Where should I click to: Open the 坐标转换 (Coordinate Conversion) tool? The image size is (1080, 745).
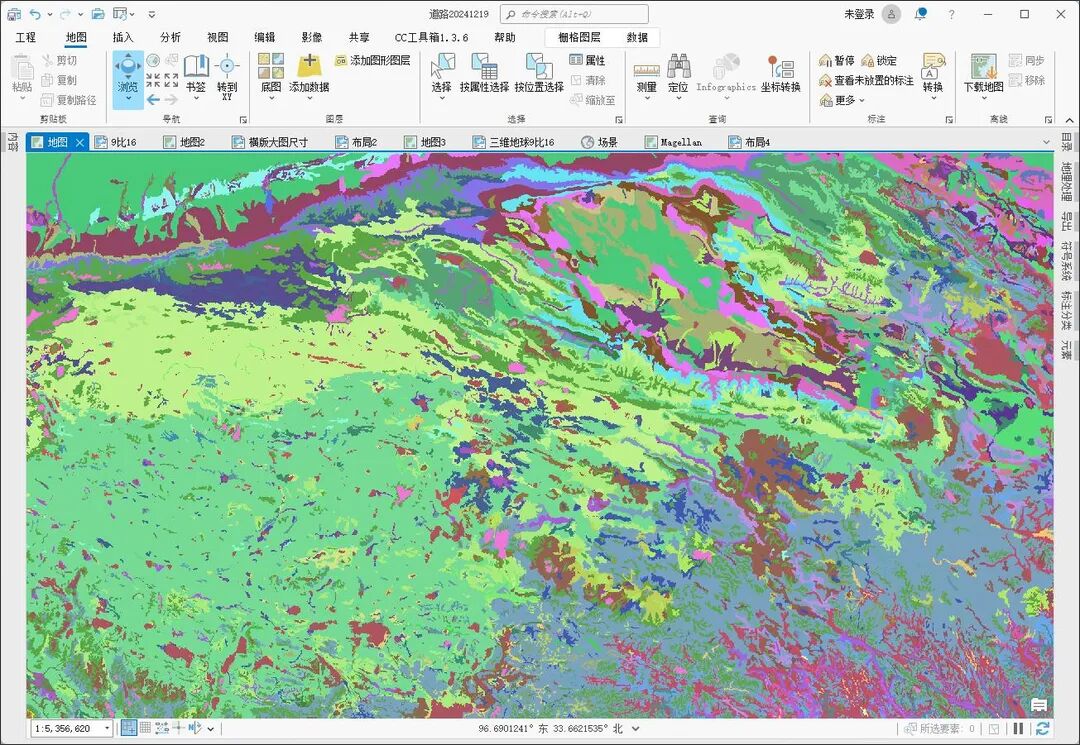tap(781, 74)
